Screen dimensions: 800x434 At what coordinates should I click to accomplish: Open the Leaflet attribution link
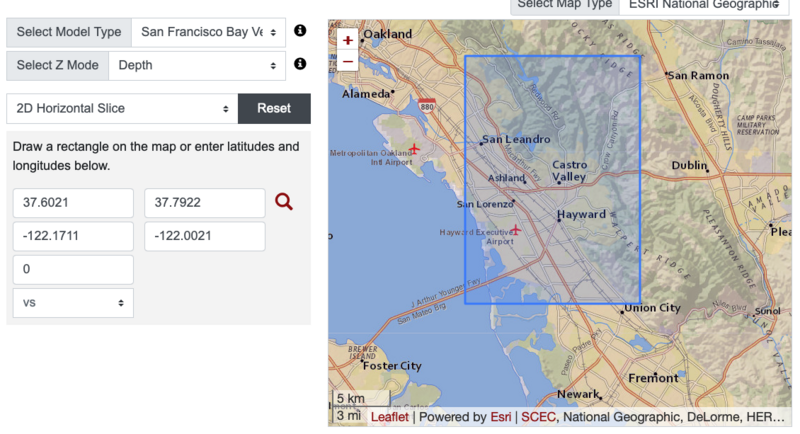[x=389, y=417]
